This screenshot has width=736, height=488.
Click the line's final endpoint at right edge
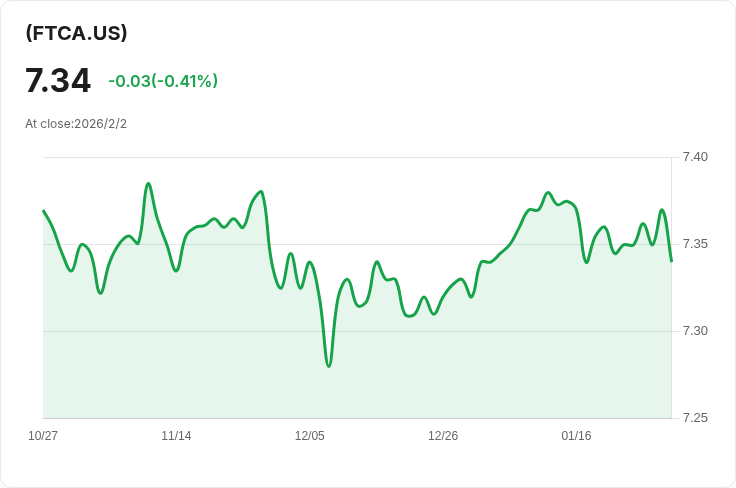point(671,261)
